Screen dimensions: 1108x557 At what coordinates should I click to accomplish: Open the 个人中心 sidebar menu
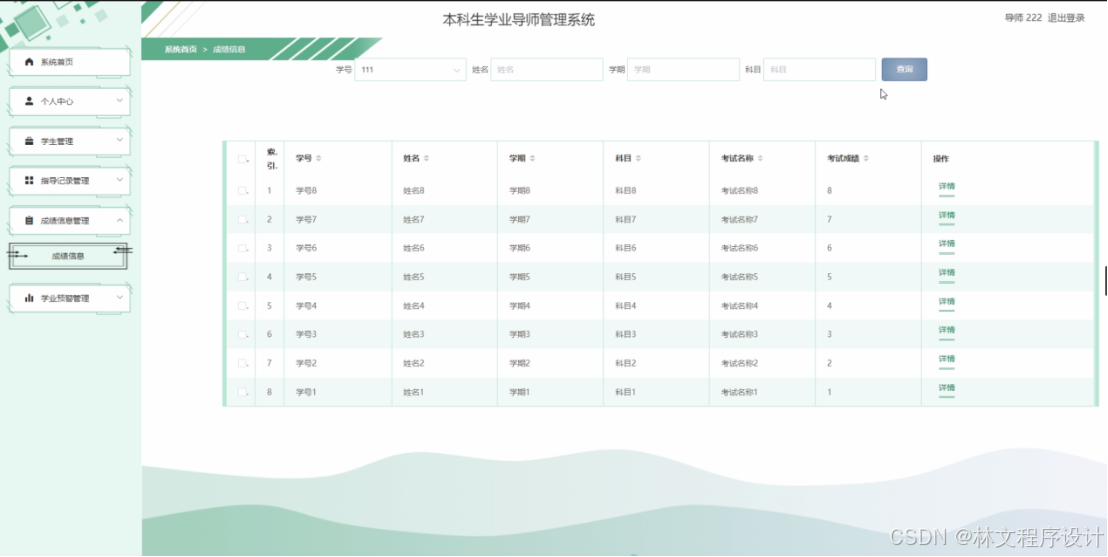[x=69, y=101]
